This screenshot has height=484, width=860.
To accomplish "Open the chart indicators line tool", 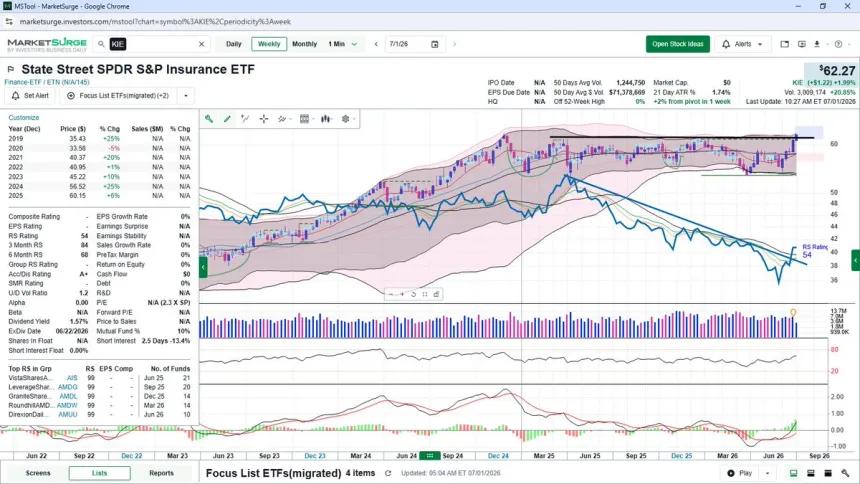I will (282, 119).
